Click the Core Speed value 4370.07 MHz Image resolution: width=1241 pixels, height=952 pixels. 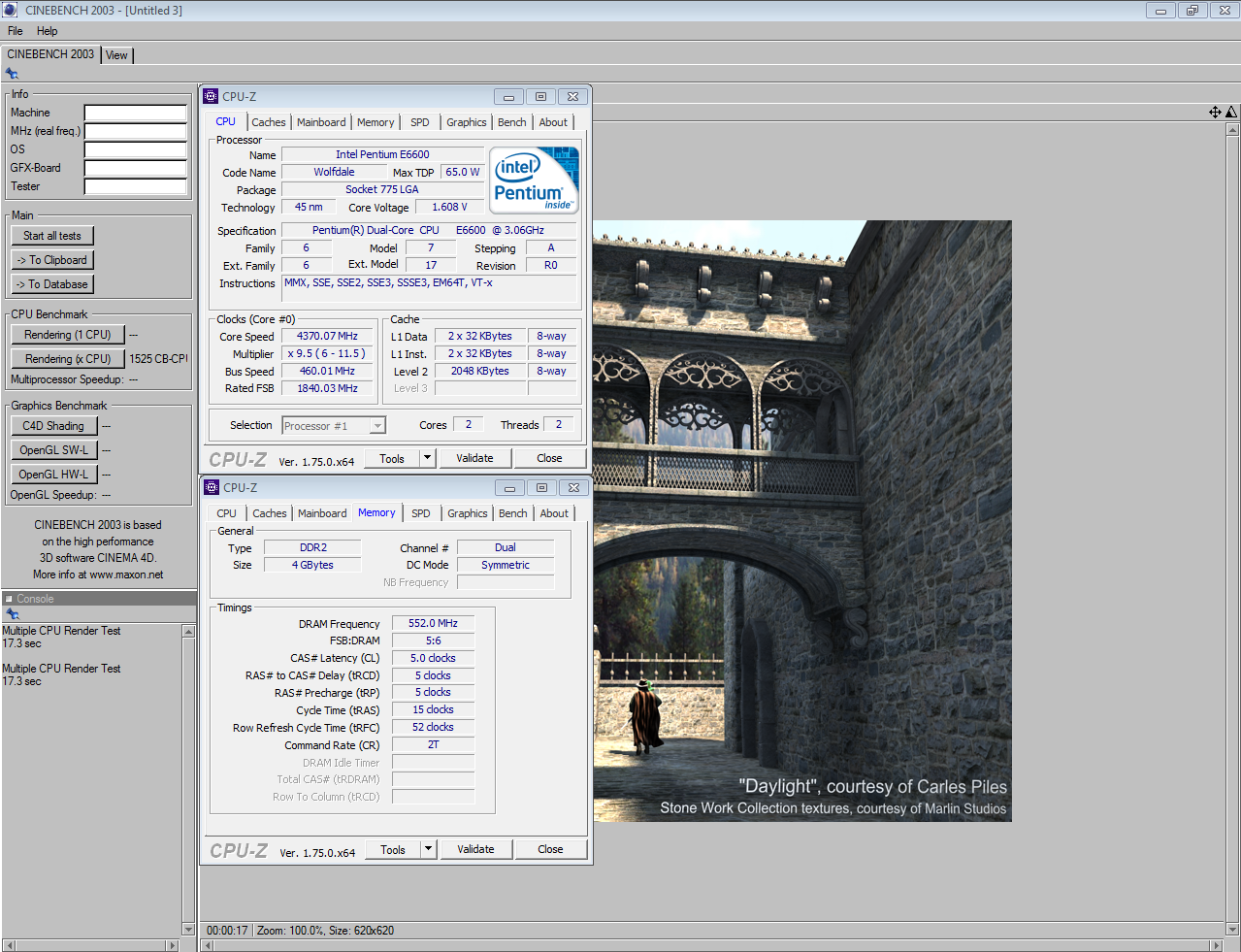327,337
